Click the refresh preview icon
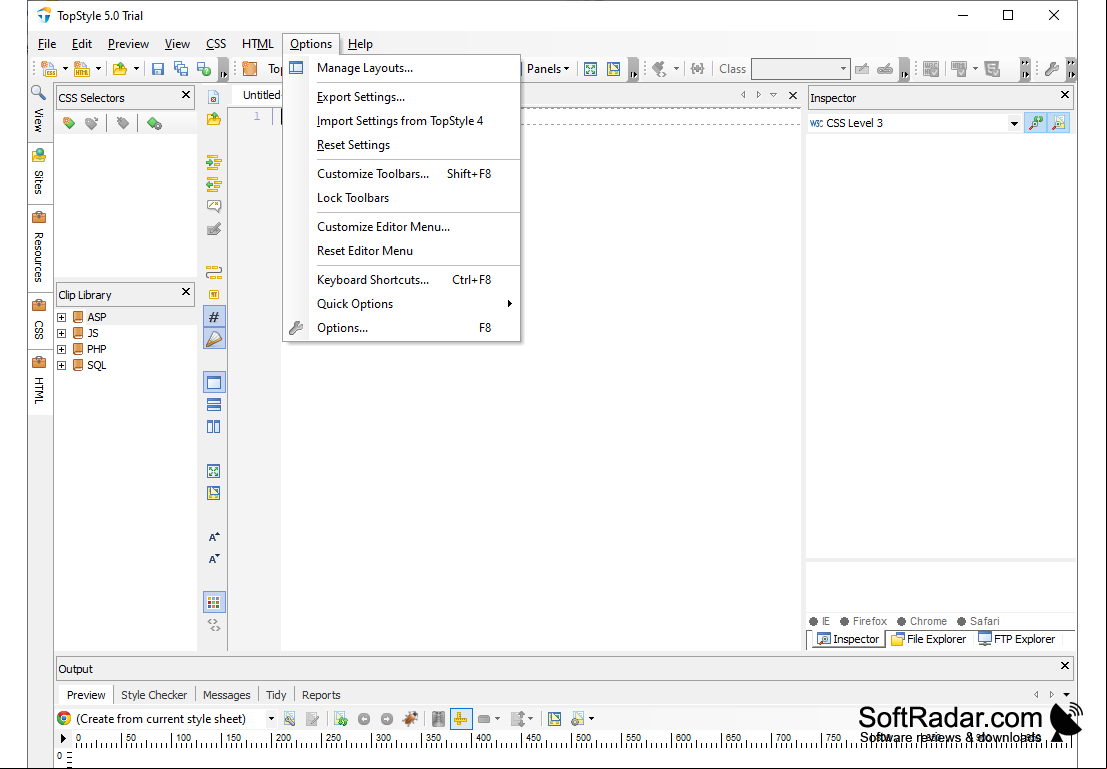Viewport: 1107px width, 769px height. point(341,719)
